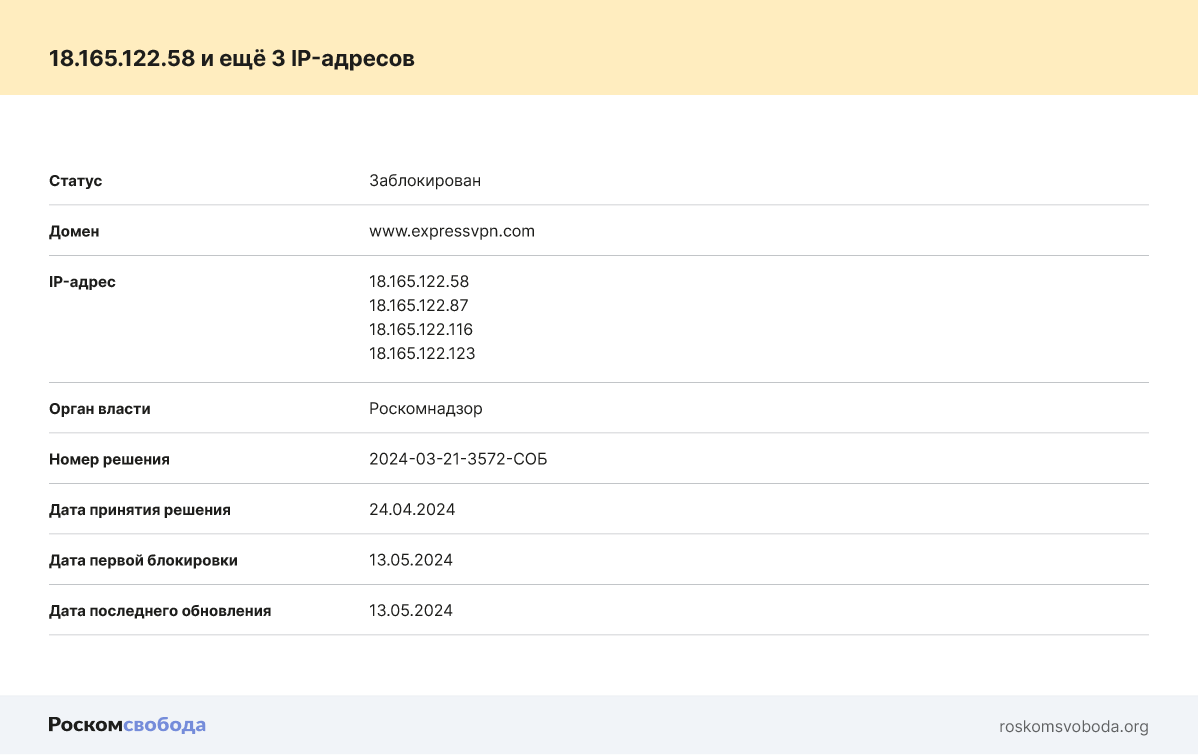Select the 'Дата принятия решения' label
Screen dimensions: 1198x755
[x=140, y=510]
